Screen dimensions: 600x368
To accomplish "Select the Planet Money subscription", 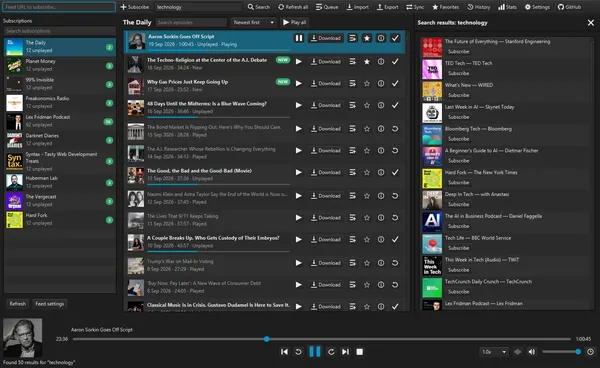I will tap(60, 65).
